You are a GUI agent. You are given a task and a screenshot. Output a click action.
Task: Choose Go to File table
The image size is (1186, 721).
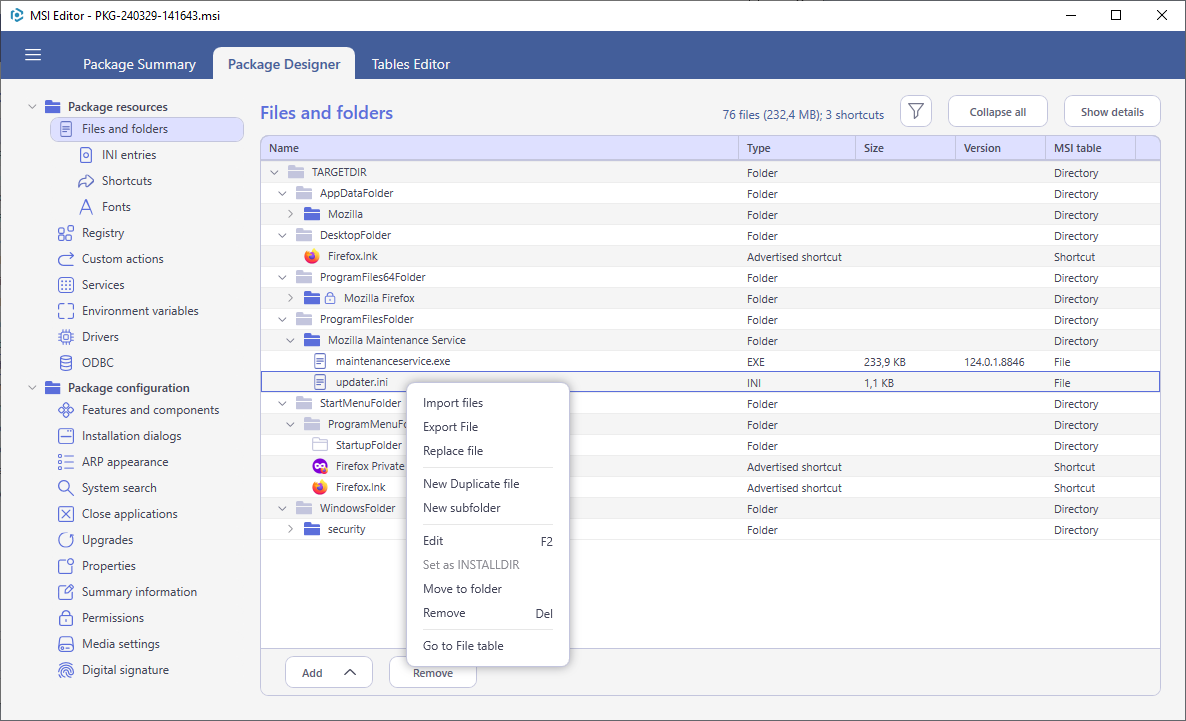(x=488, y=645)
